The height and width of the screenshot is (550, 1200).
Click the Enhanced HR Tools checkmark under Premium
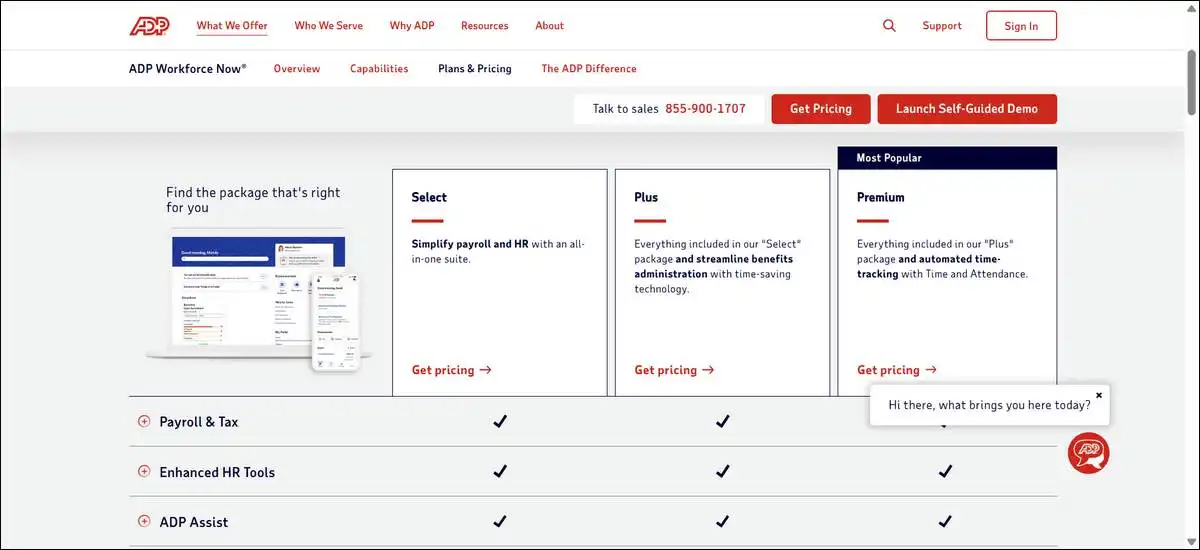pos(945,472)
